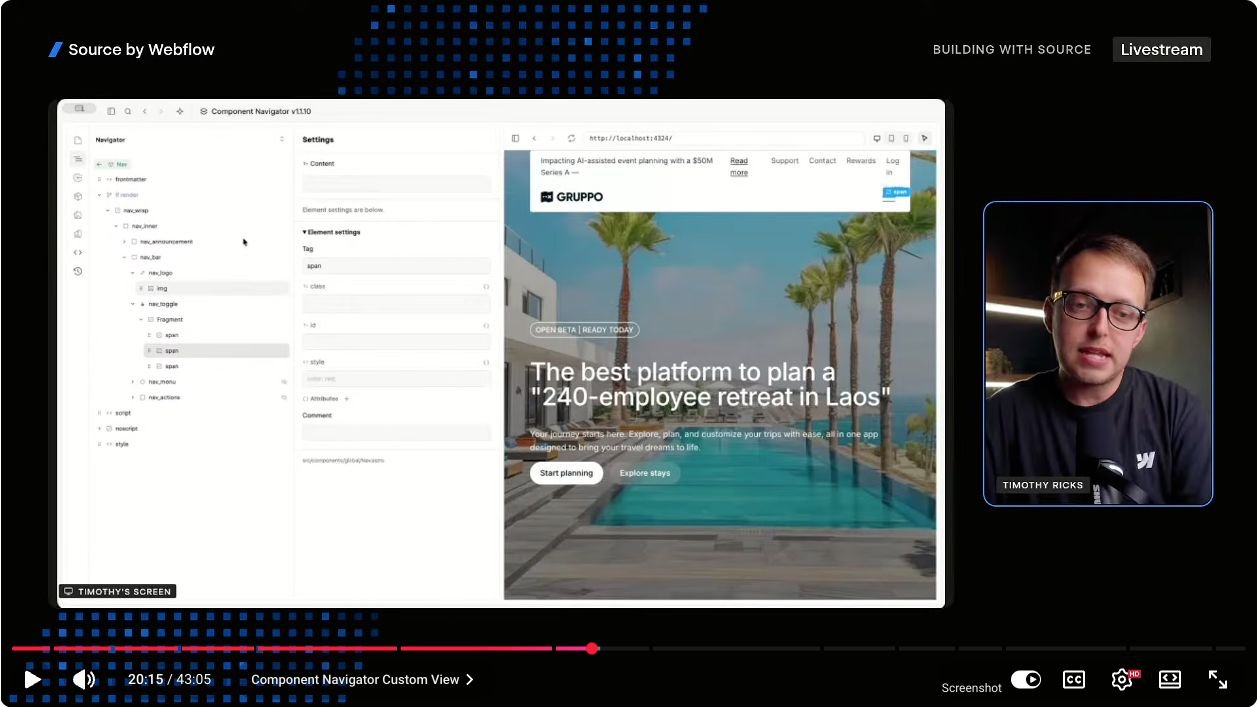Select the Navigator tree icon in sidebar
The image size is (1257, 707).
[x=78, y=159]
